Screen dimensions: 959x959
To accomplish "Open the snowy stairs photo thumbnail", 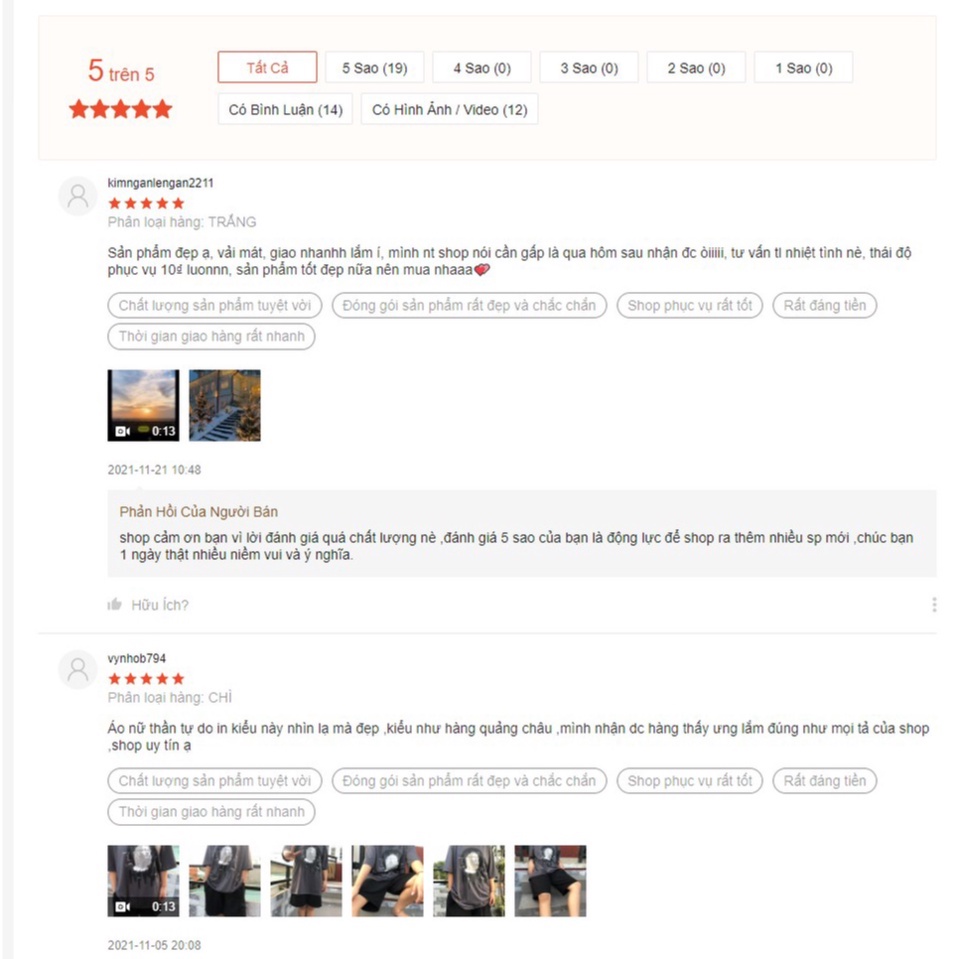I will click(224, 405).
